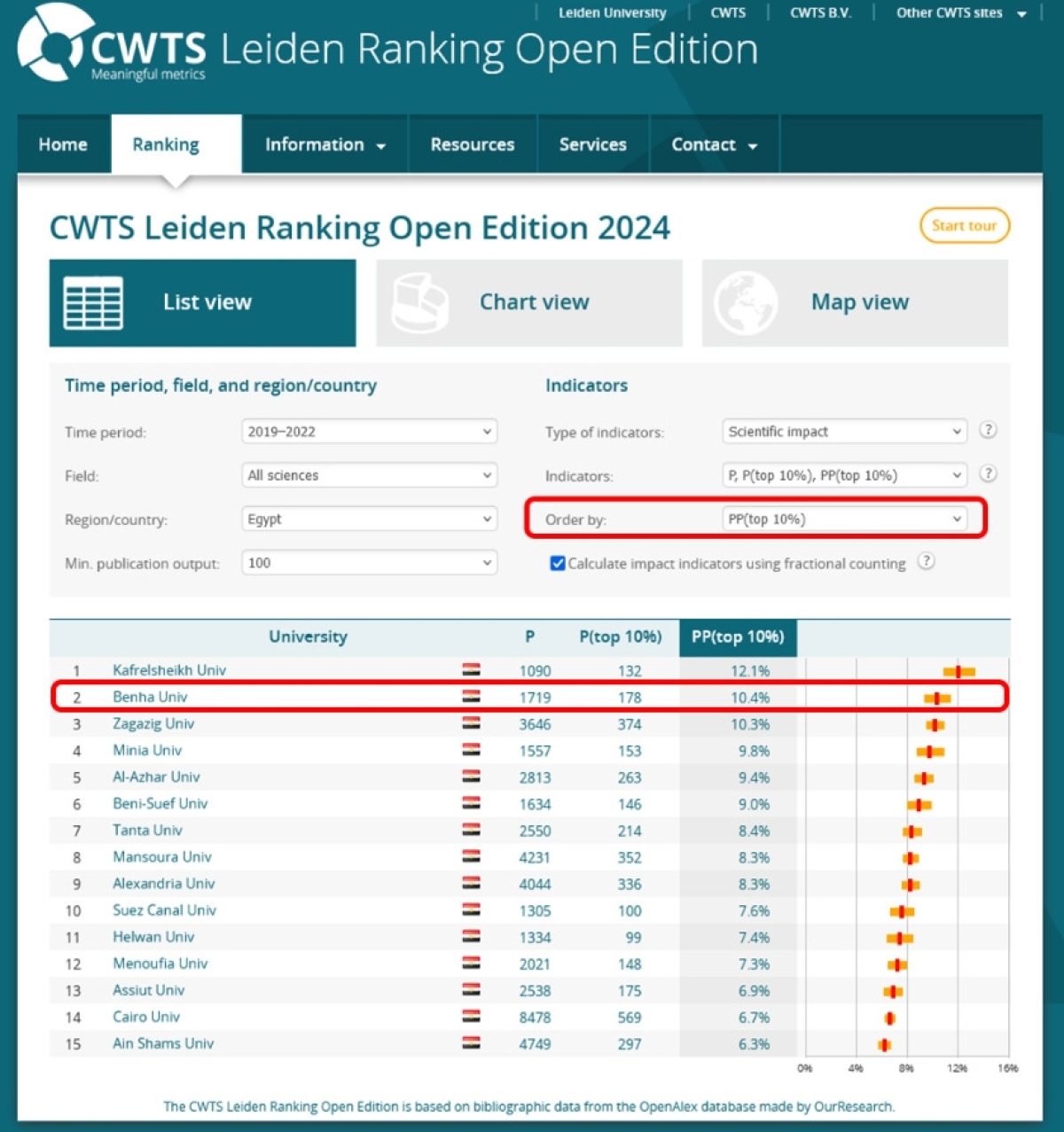Click Egypt flag in Mansoura Univ row
This screenshot has width=1064, height=1132.
point(472,856)
